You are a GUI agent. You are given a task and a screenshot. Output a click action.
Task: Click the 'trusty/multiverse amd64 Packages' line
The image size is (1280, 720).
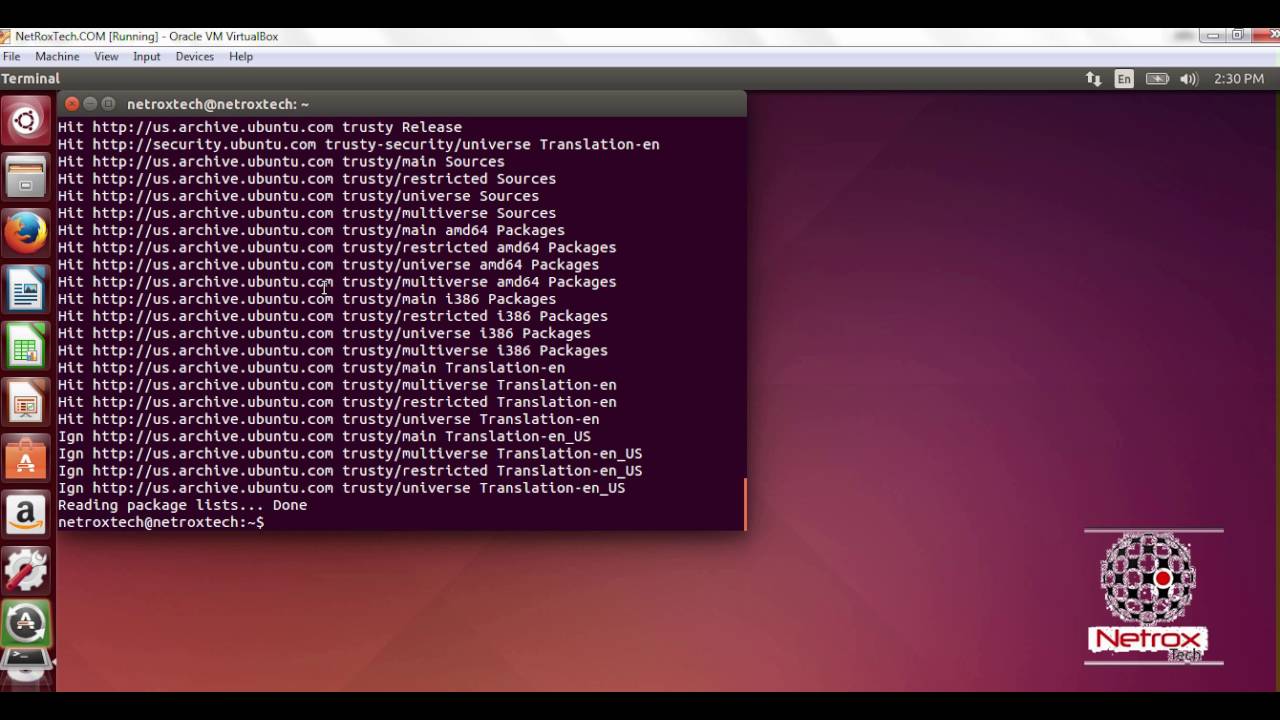337,281
